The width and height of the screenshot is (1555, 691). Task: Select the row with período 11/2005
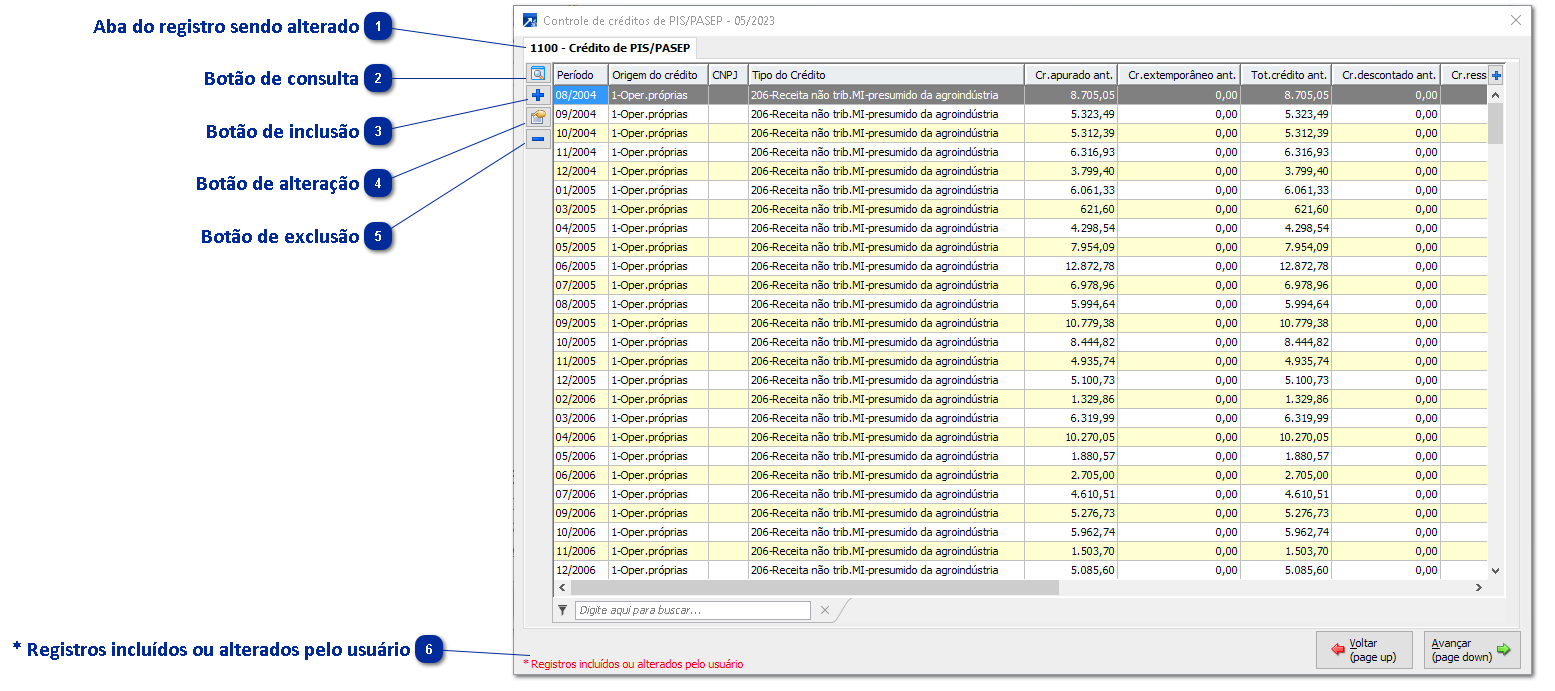tap(1020, 361)
